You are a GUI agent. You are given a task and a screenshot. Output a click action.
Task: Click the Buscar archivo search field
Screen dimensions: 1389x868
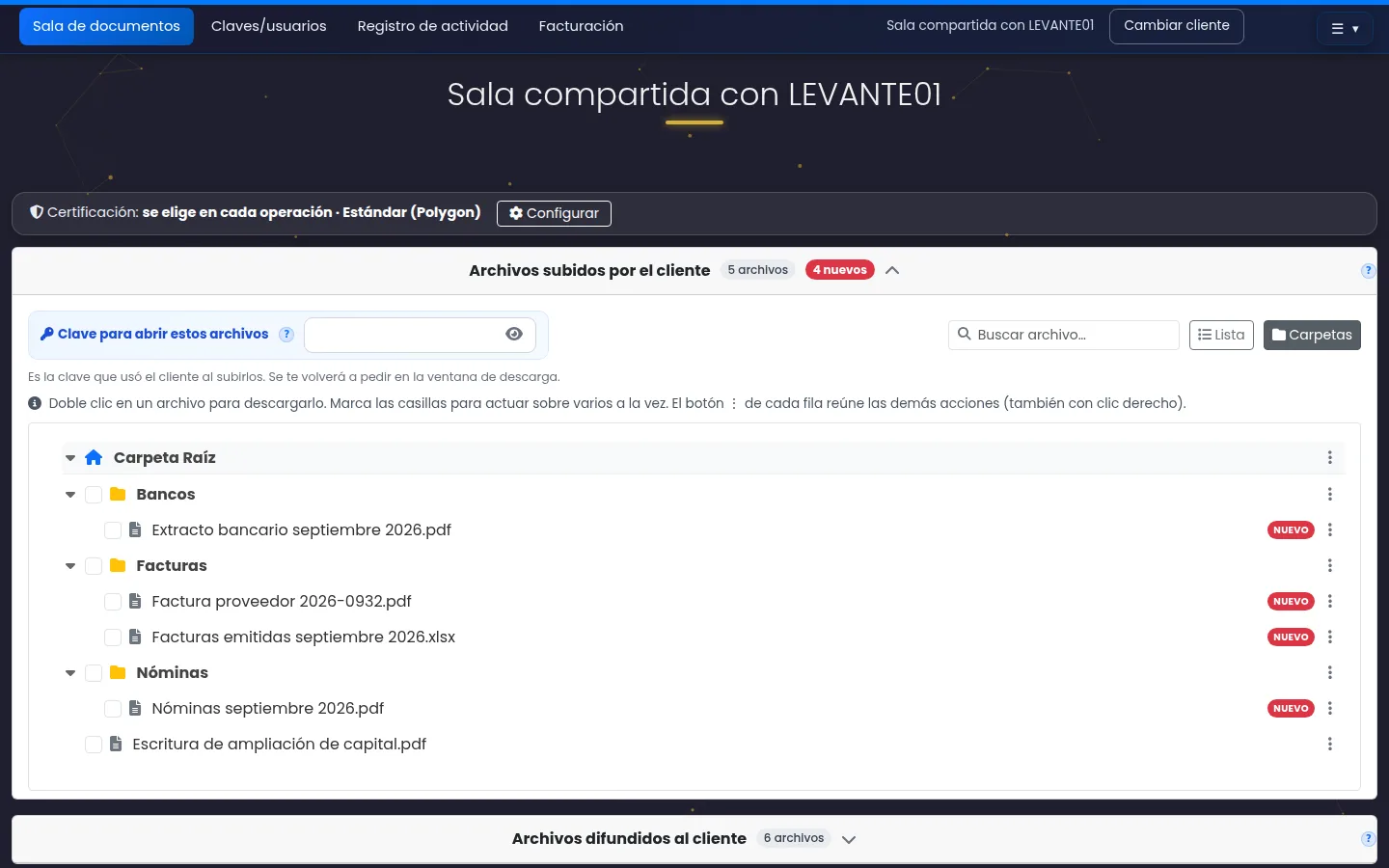pyautogui.click(x=1064, y=335)
